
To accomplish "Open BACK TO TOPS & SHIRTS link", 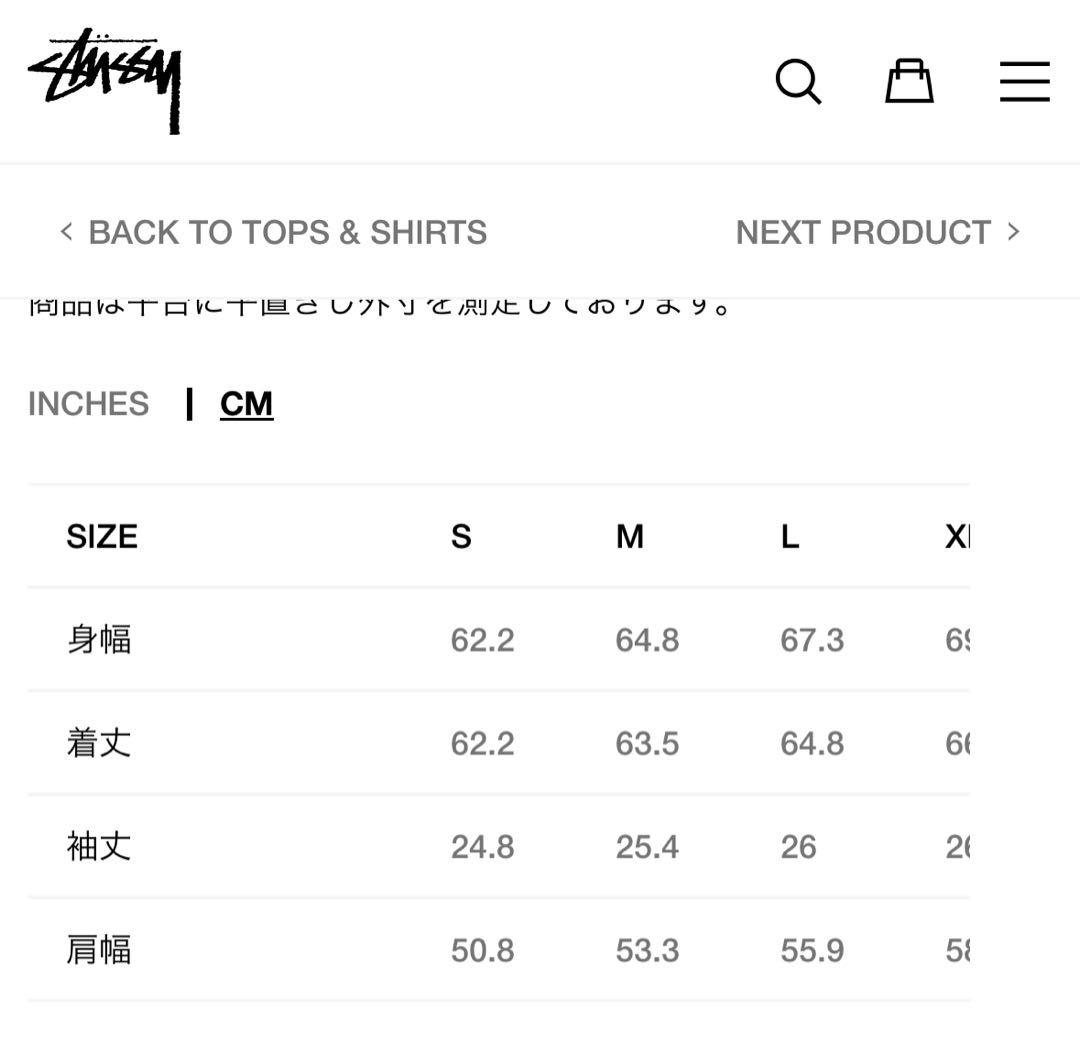I will point(288,231).
